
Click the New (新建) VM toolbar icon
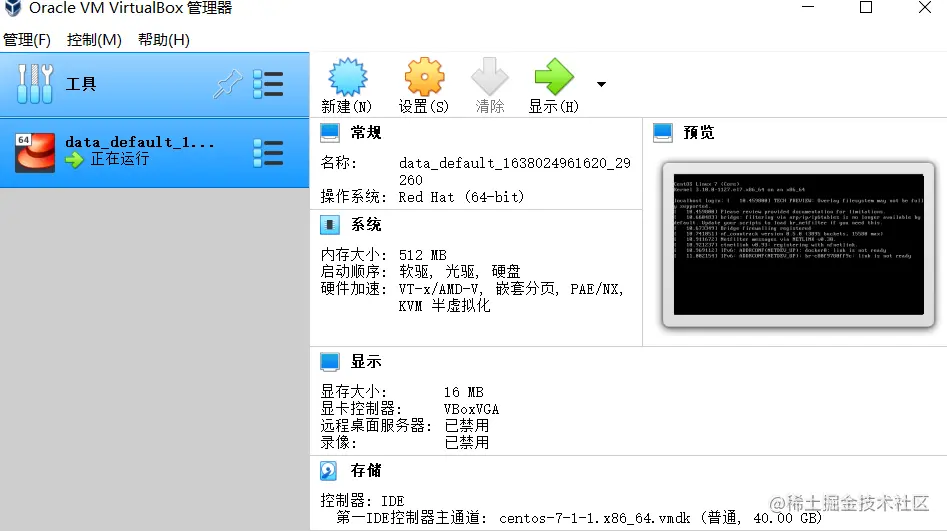[347, 77]
